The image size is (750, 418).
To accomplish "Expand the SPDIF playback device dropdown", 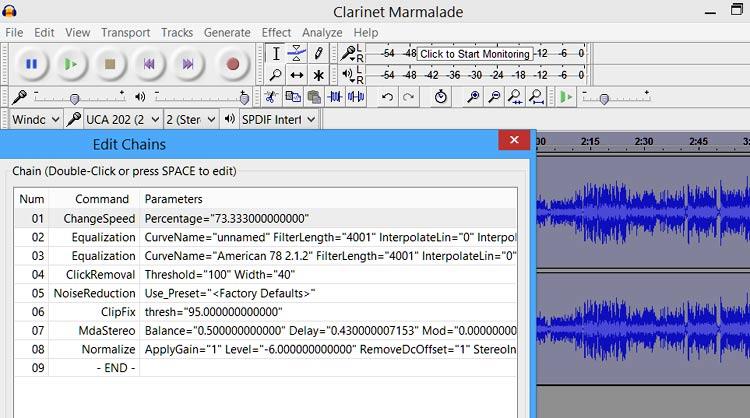I will 278,119.
